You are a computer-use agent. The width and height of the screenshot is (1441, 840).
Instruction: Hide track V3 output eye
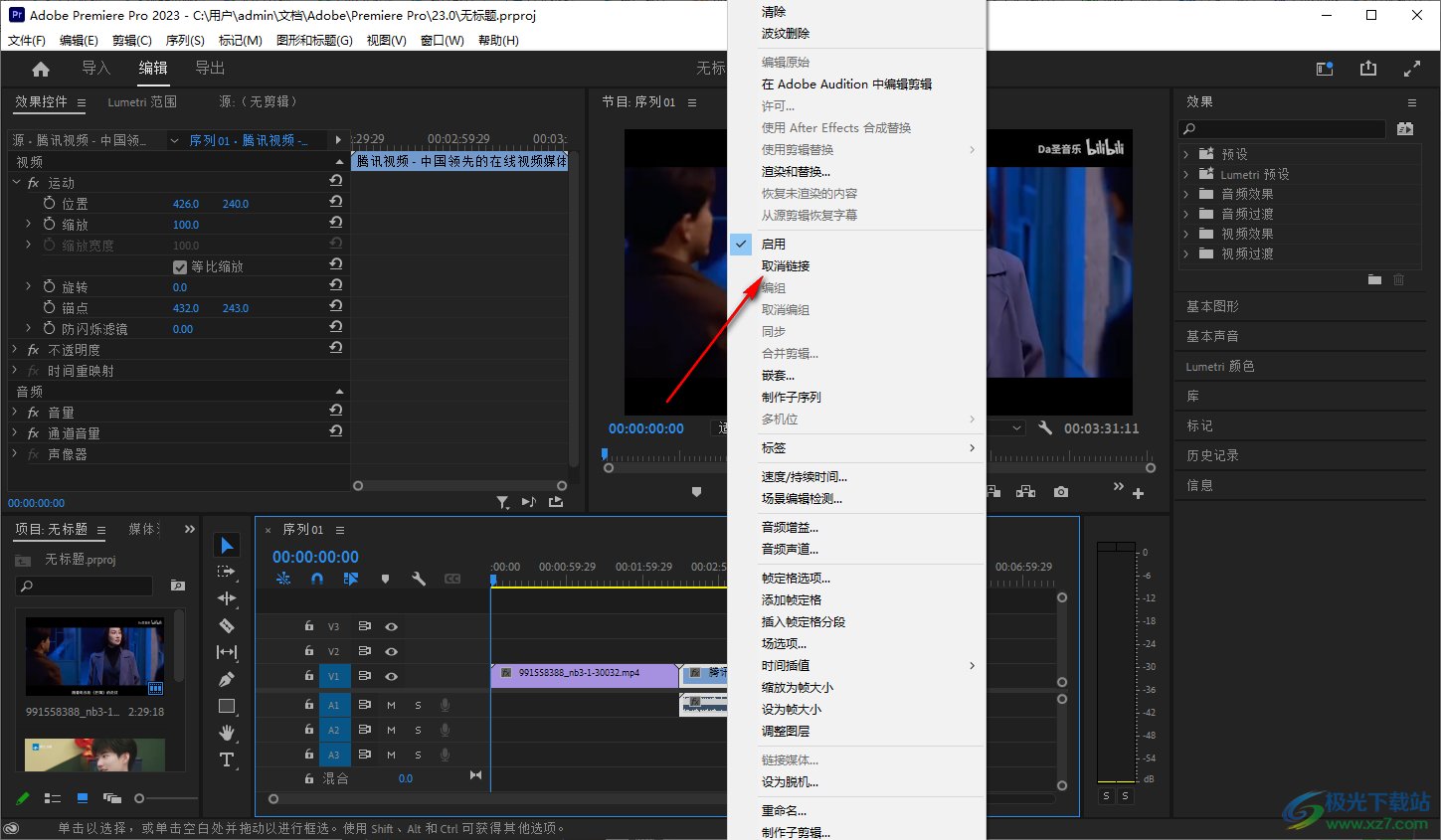click(391, 626)
